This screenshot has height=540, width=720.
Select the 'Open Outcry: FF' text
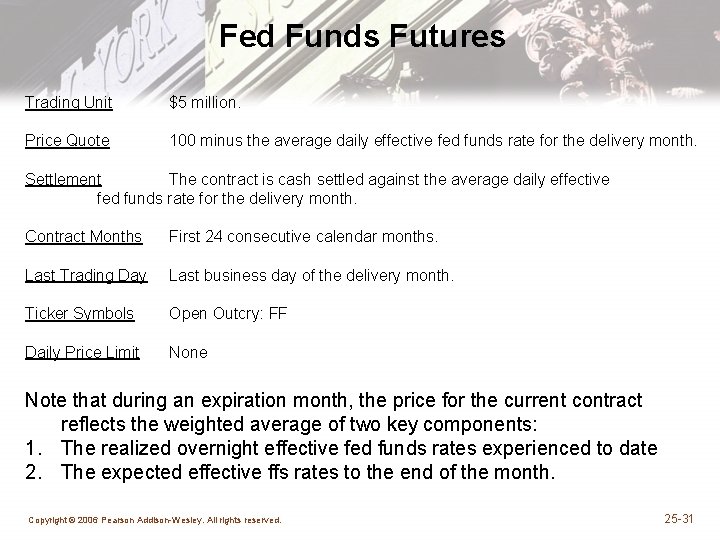(228, 314)
